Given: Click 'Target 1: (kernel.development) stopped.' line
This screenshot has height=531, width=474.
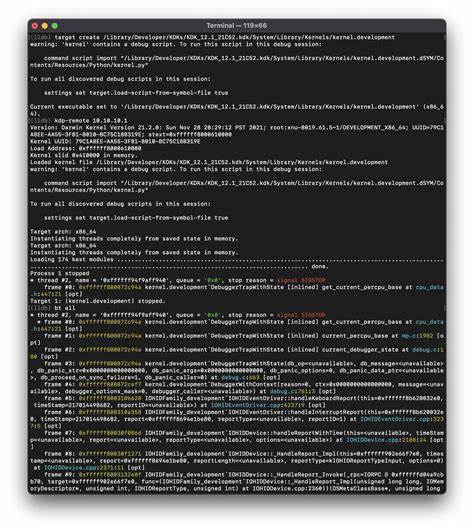Looking at the screenshot, I should [98, 301].
